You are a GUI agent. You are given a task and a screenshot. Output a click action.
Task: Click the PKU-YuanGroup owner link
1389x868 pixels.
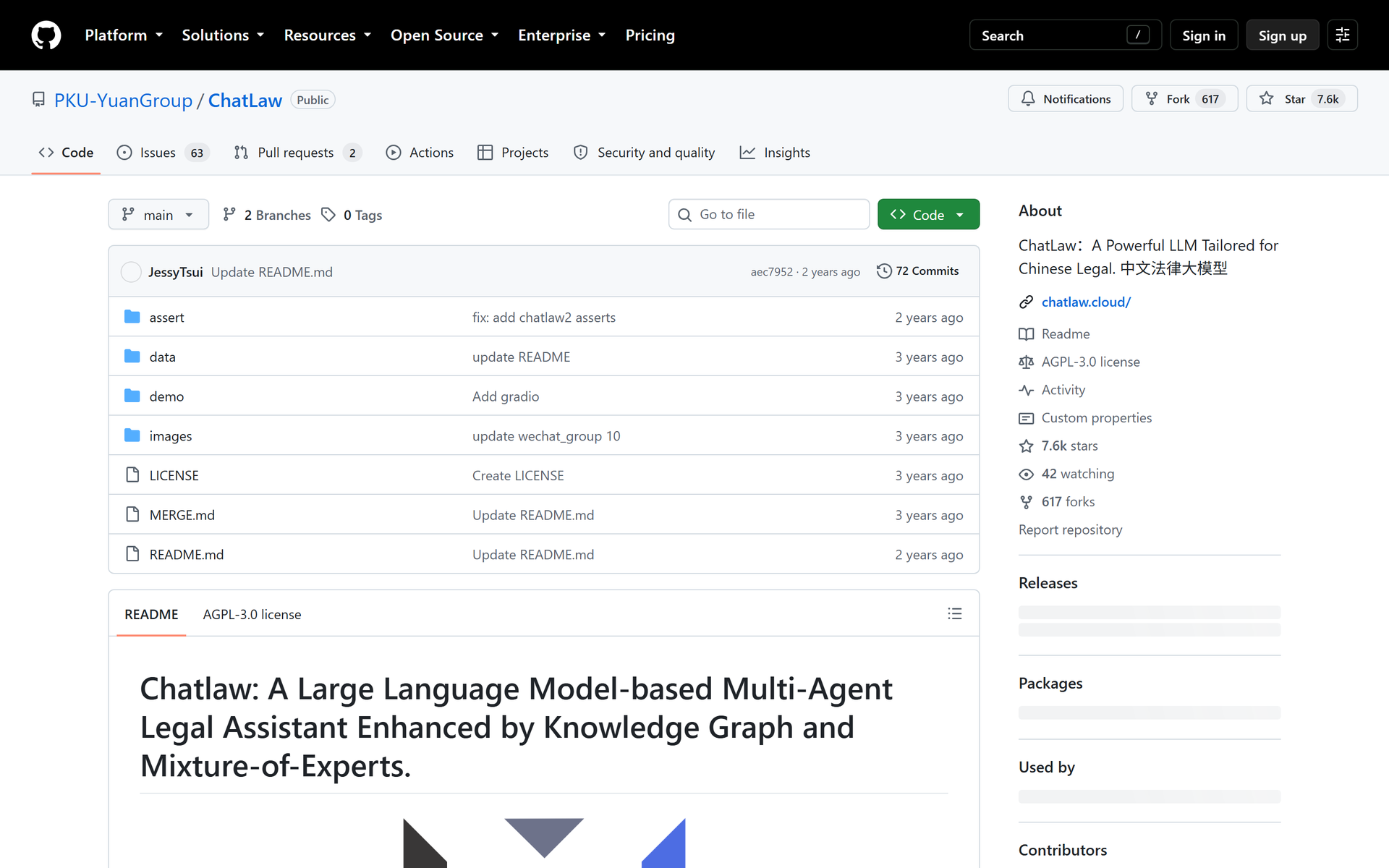coord(123,100)
